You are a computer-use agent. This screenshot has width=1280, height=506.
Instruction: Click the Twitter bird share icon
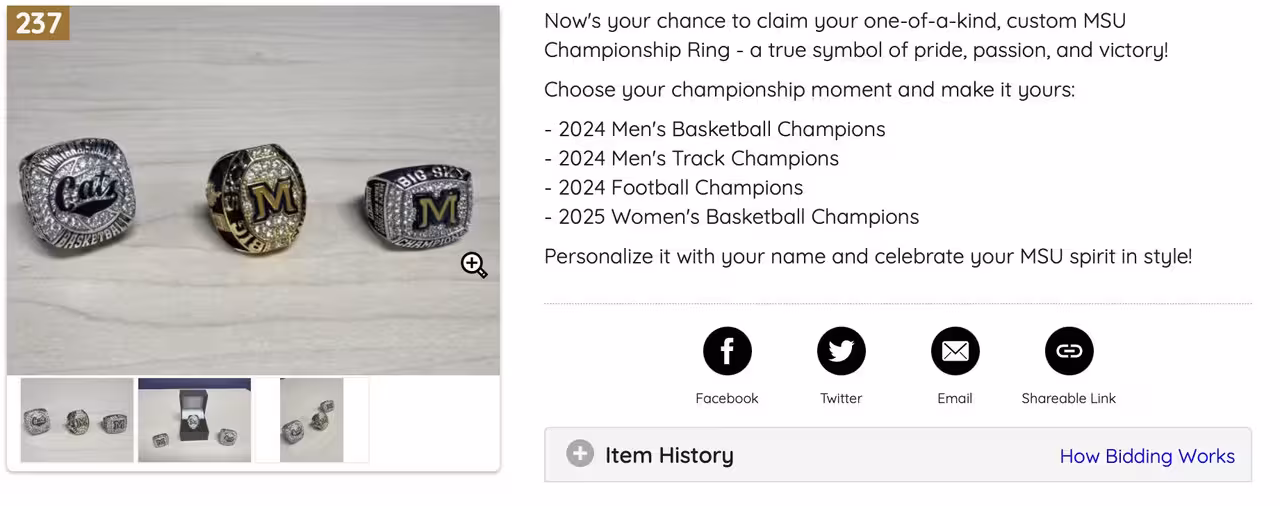click(x=841, y=351)
